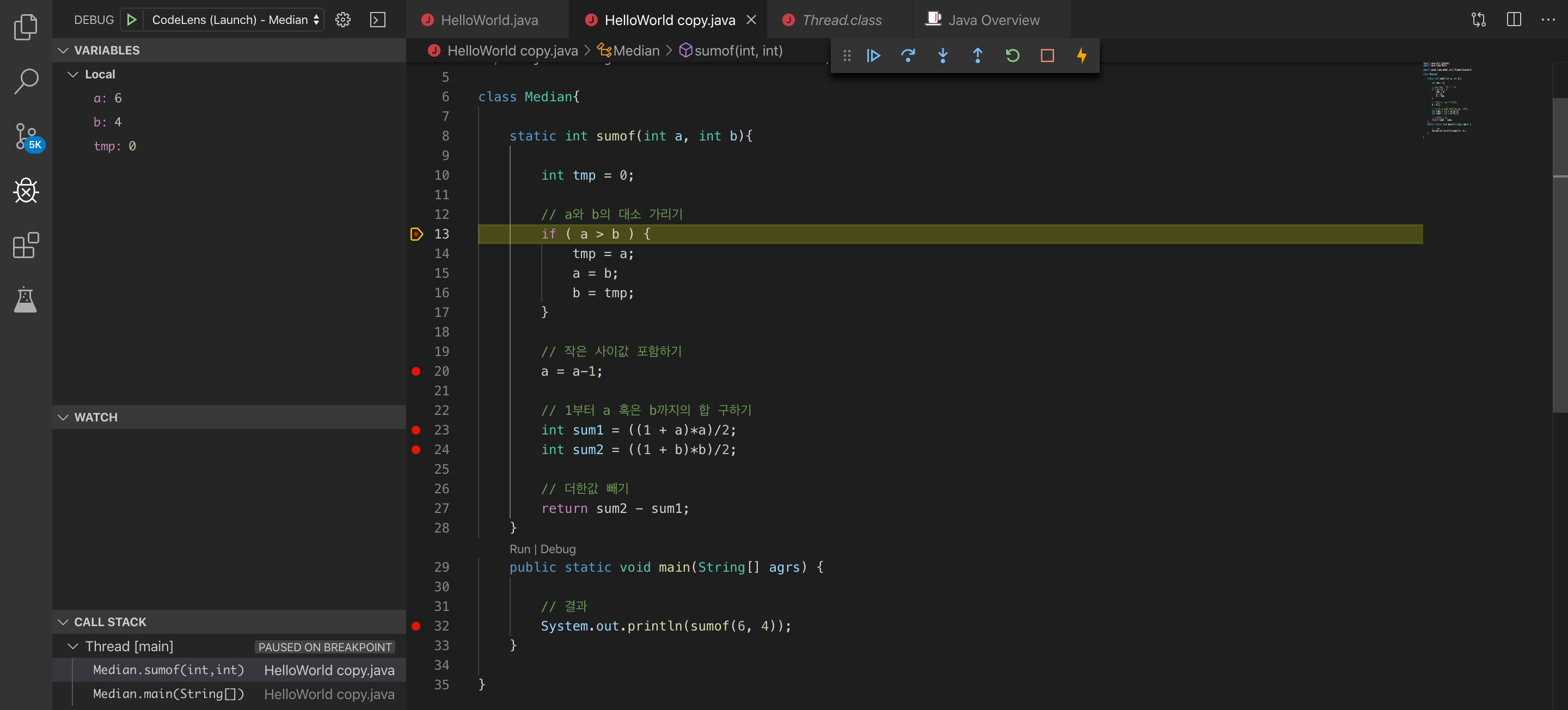The height and width of the screenshot is (710, 1568).
Task: Open the Search view in activity bar
Action: [x=26, y=81]
